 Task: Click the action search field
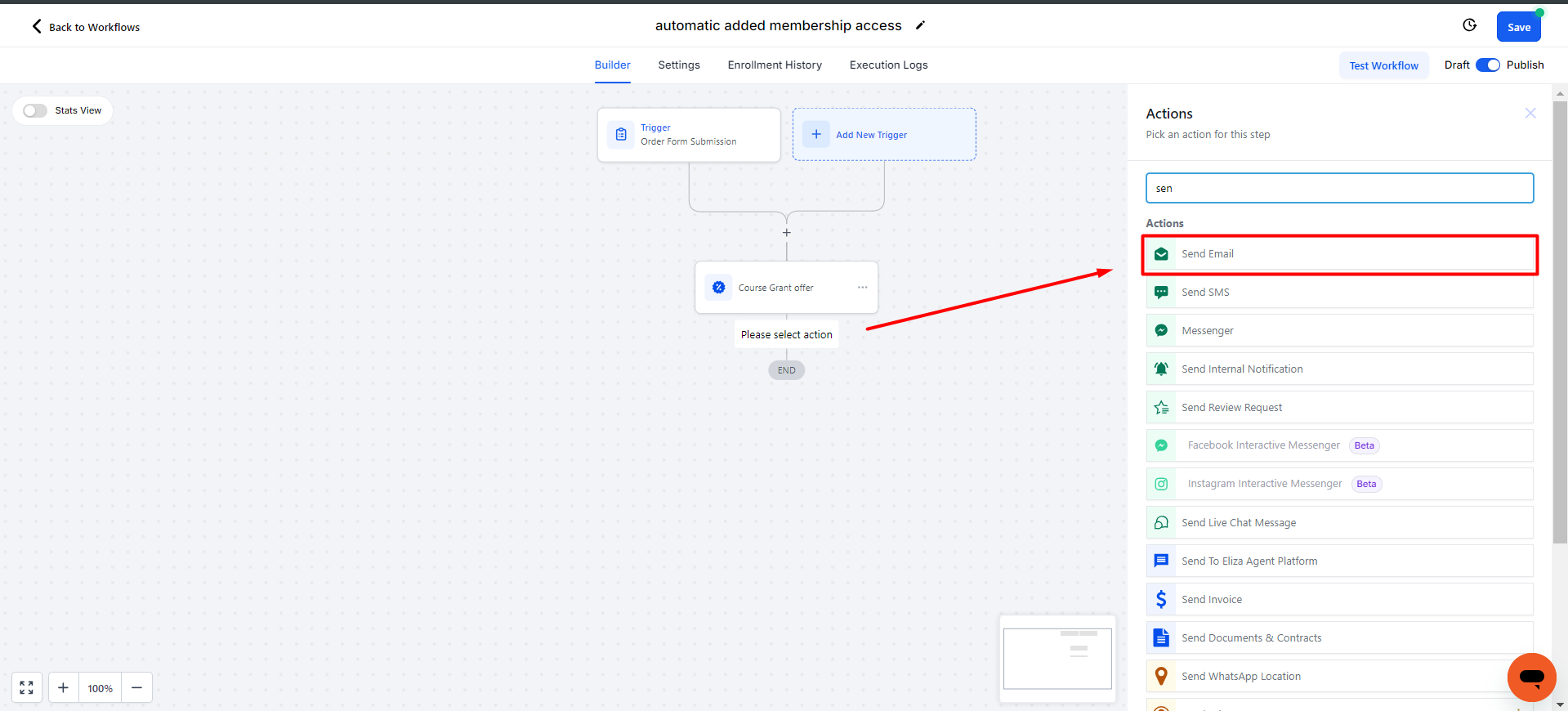(1338, 188)
